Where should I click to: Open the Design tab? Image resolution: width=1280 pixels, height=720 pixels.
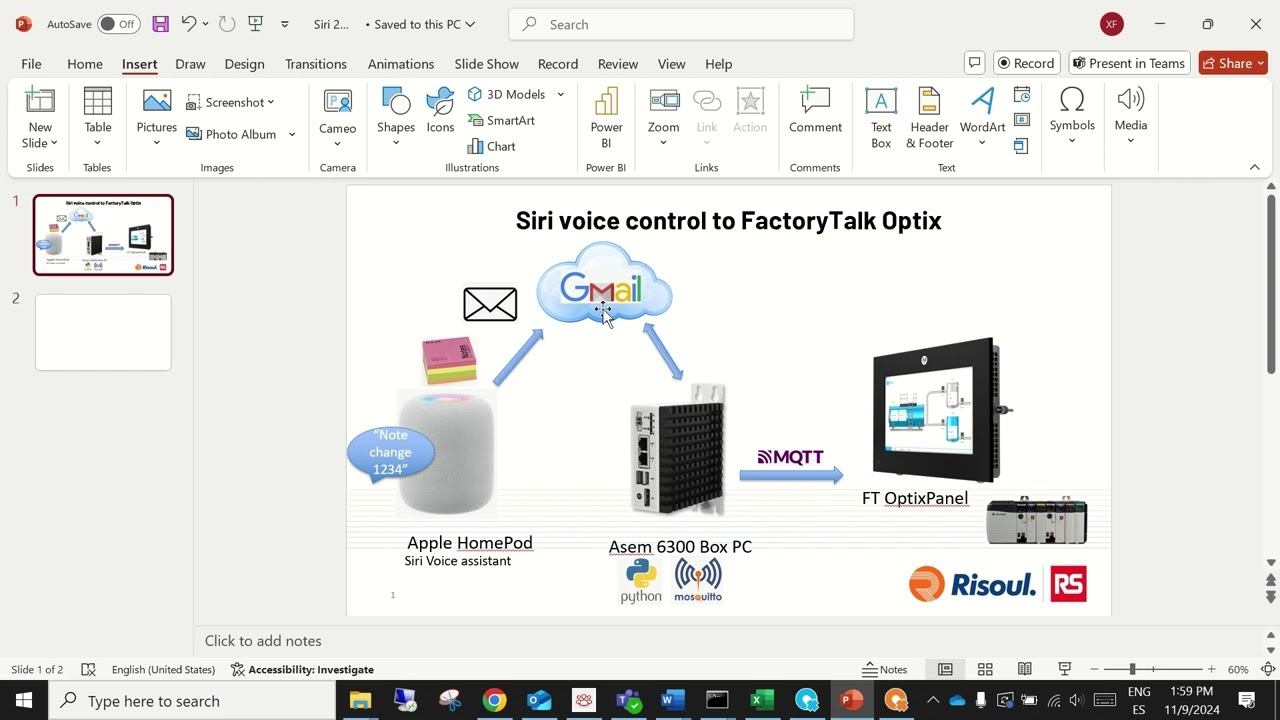244,63
